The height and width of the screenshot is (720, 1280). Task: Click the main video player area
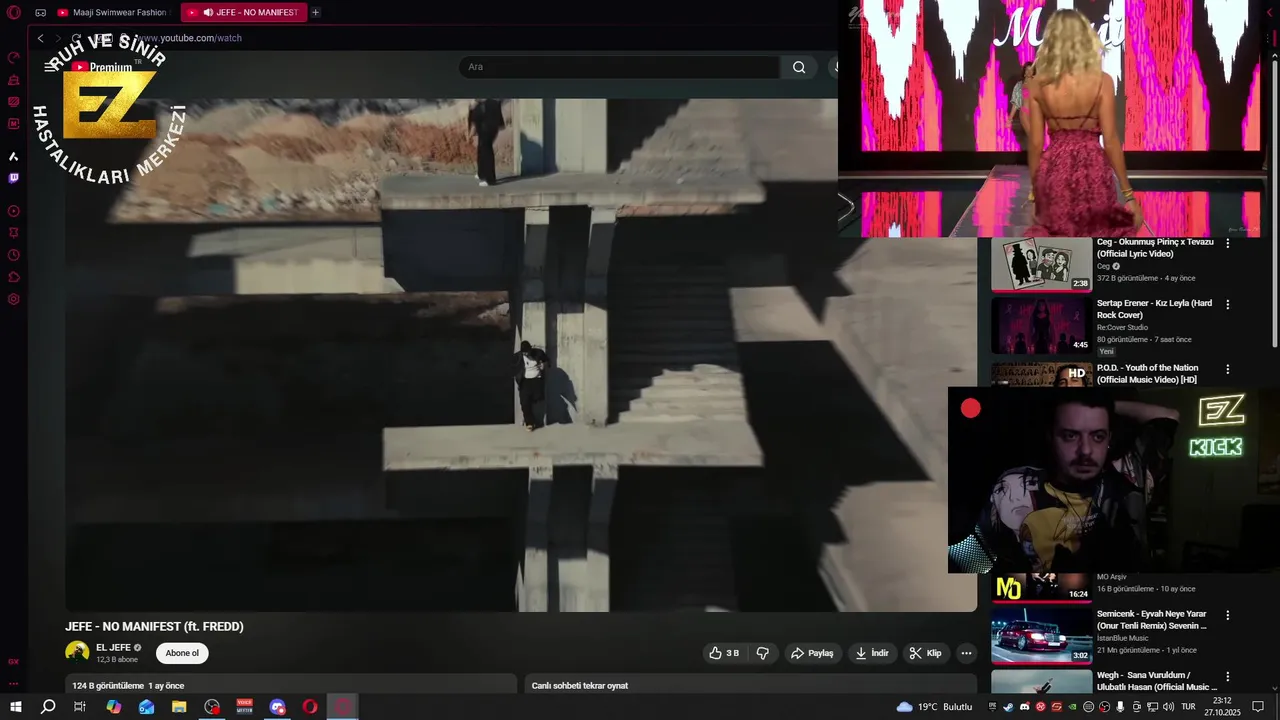click(x=521, y=355)
